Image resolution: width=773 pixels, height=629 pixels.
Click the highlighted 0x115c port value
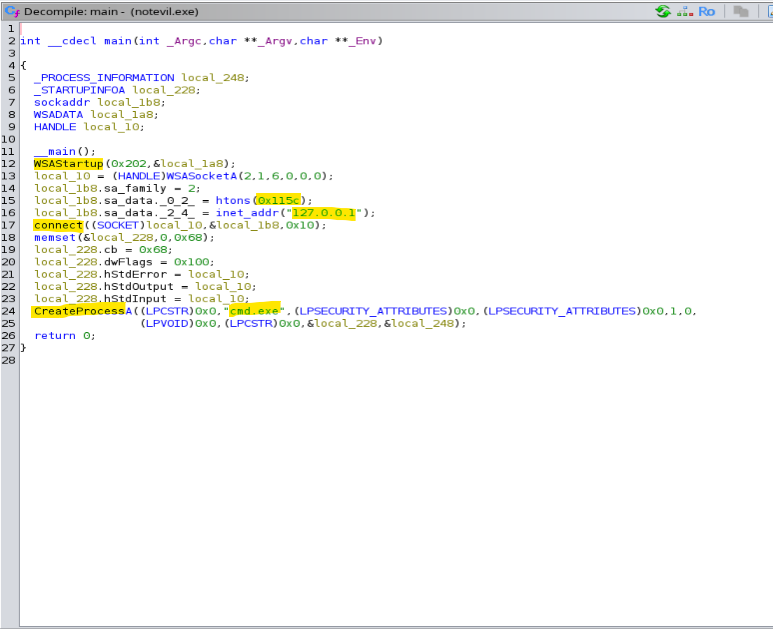279,201
